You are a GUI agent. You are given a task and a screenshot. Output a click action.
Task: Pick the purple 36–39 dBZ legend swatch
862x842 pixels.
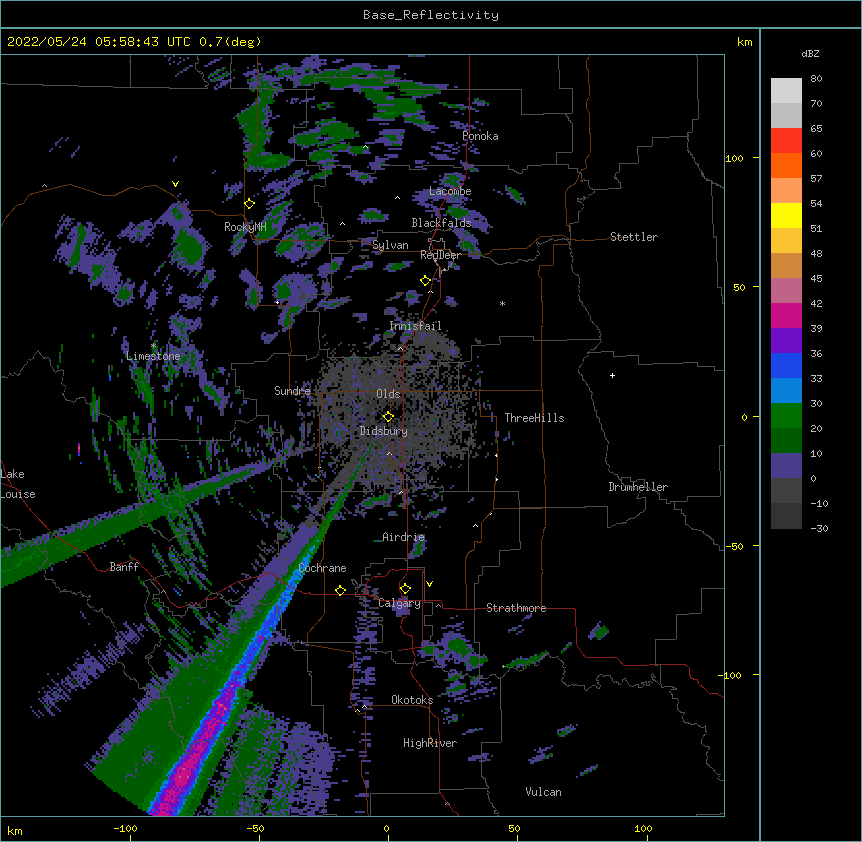click(786, 341)
